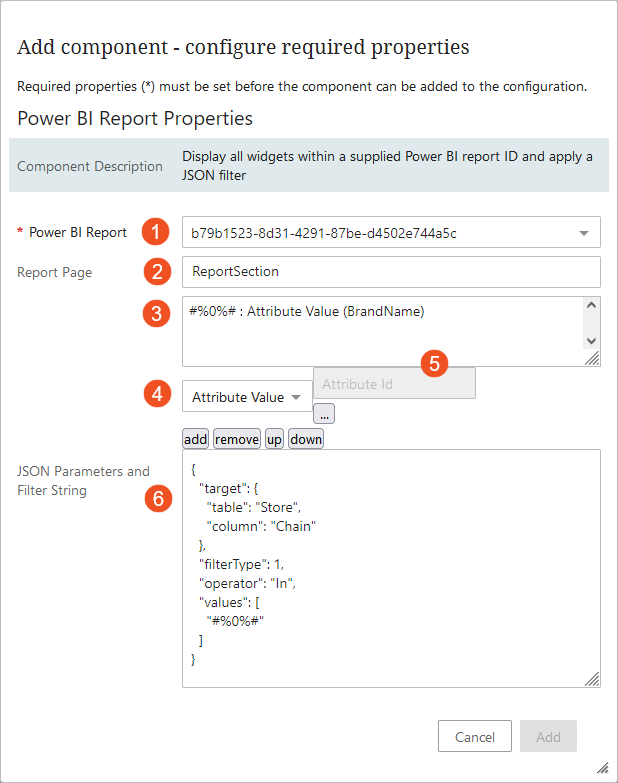Move the parameter up
Screen dimensions: 618x783
pyautogui.click(x=274, y=439)
